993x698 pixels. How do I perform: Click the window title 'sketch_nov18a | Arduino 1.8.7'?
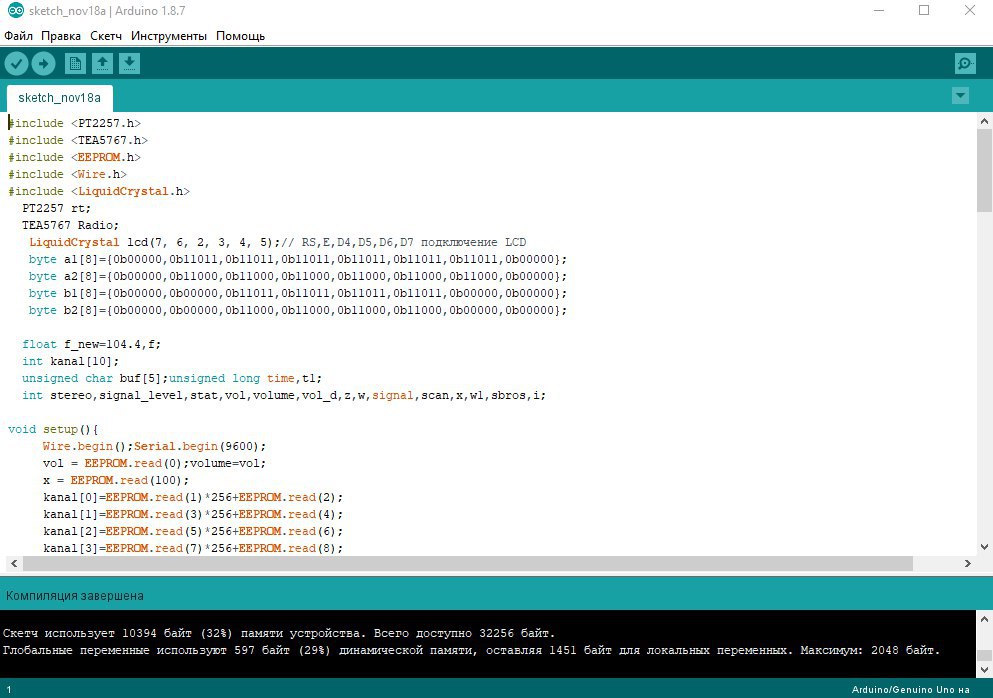[107, 11]
